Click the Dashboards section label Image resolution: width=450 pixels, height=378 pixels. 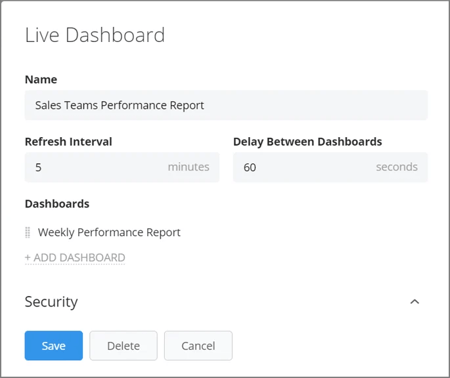[x=57, y=204]
